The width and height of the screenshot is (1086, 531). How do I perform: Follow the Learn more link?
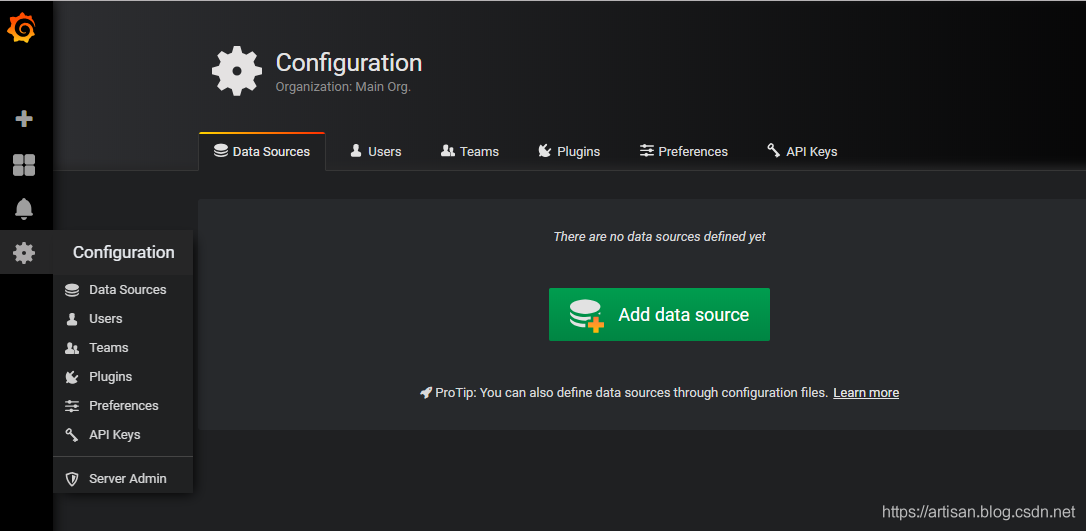click(x=866, y=393)
